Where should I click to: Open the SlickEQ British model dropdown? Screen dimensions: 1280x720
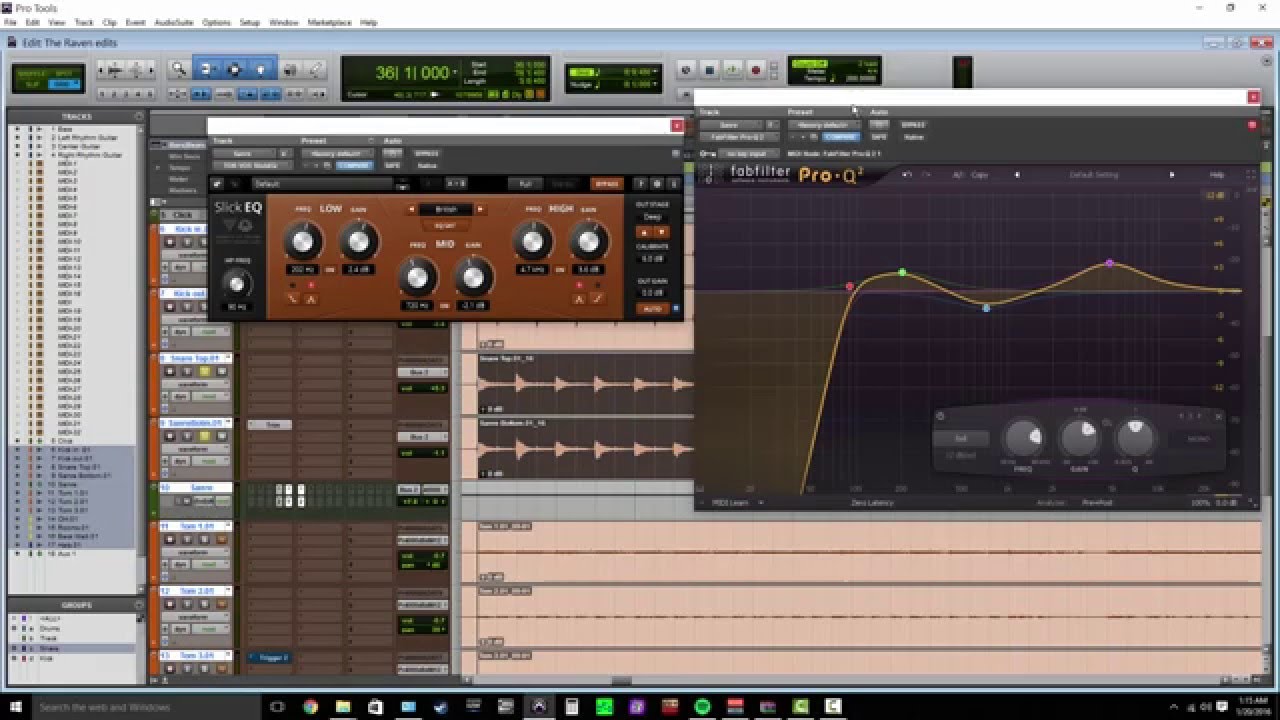tap(445, 209)
